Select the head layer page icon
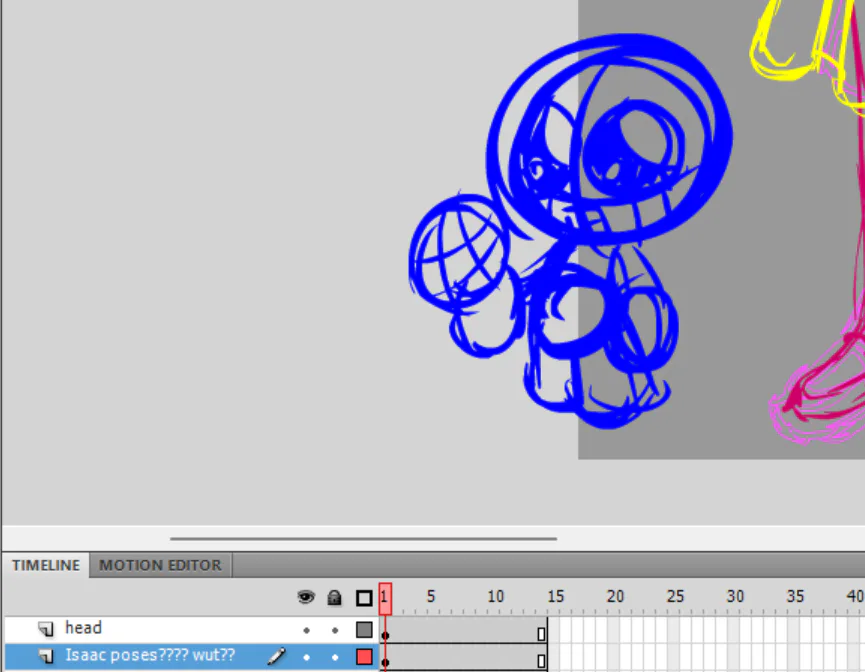Image resolution: width=865 pixels, height=672 pixels. (x=46, y=628)
